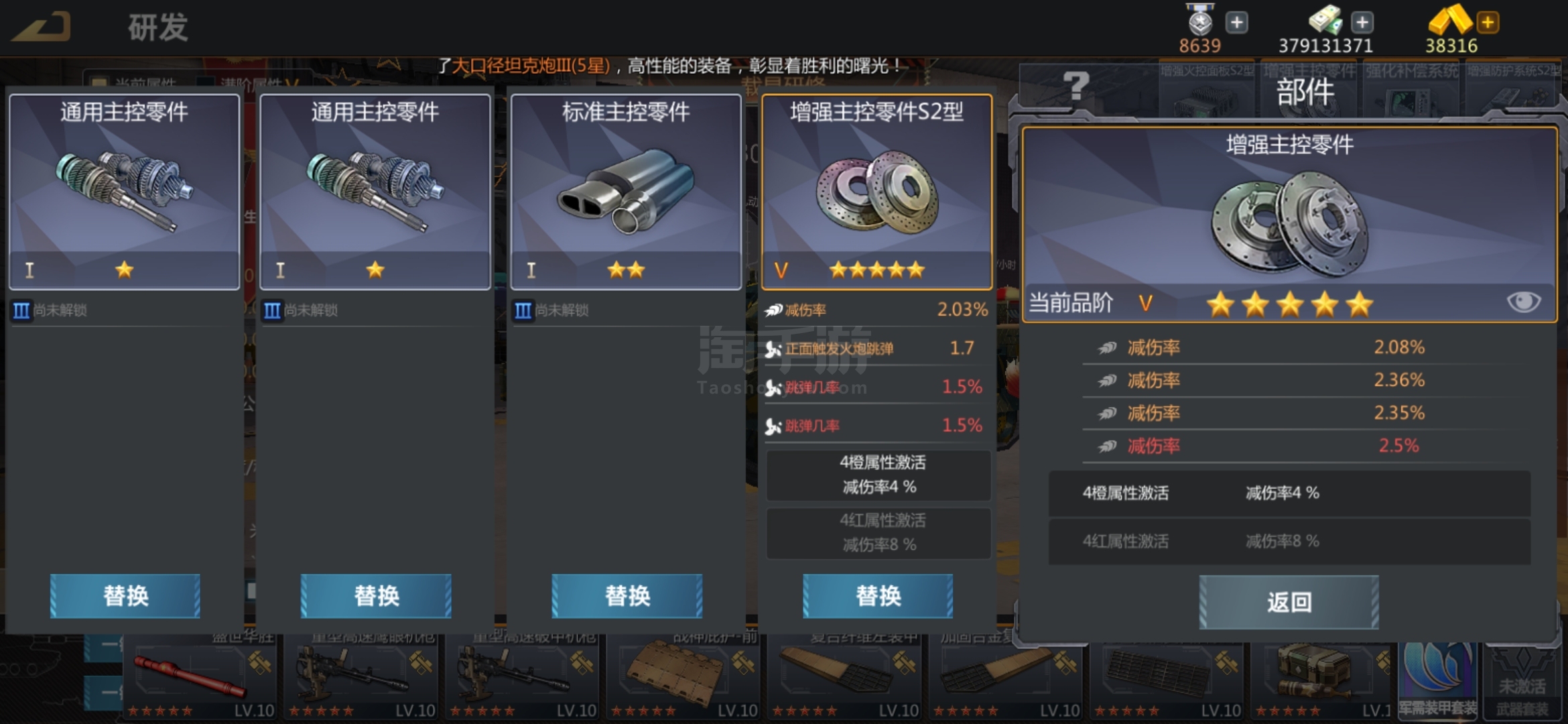
Task: Open the 军需装甲套装 set icon
Action: [1438, 680]
